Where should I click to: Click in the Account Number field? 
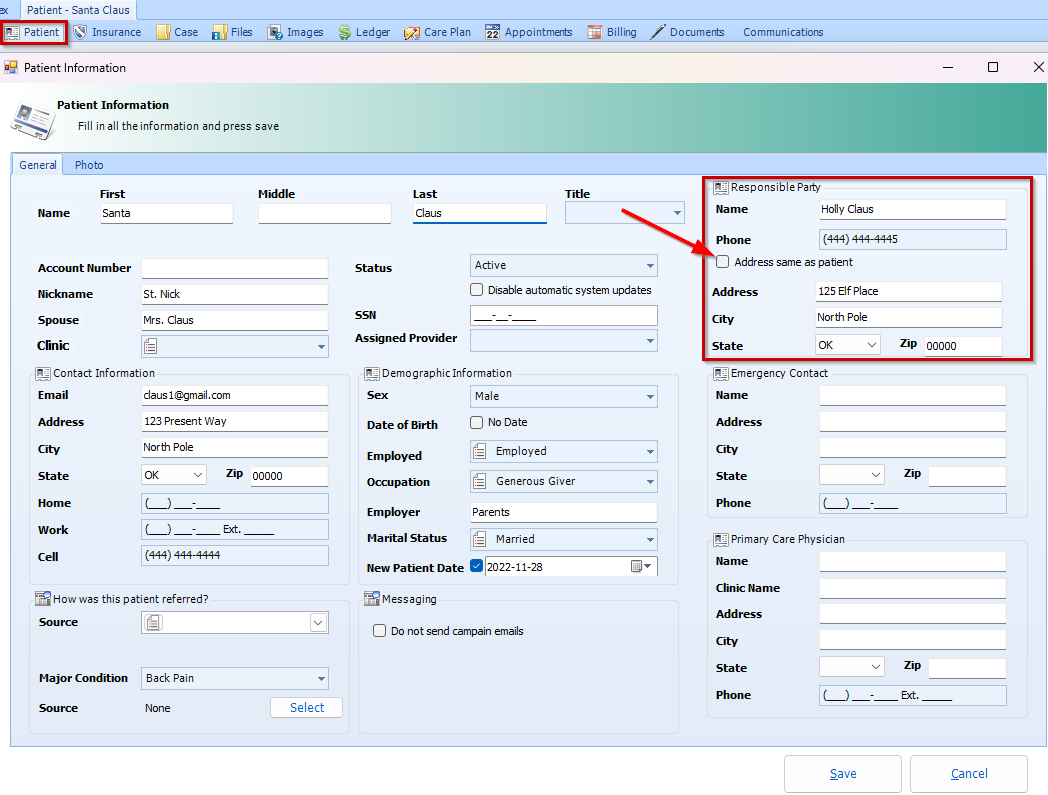click(x=234, y=267)
